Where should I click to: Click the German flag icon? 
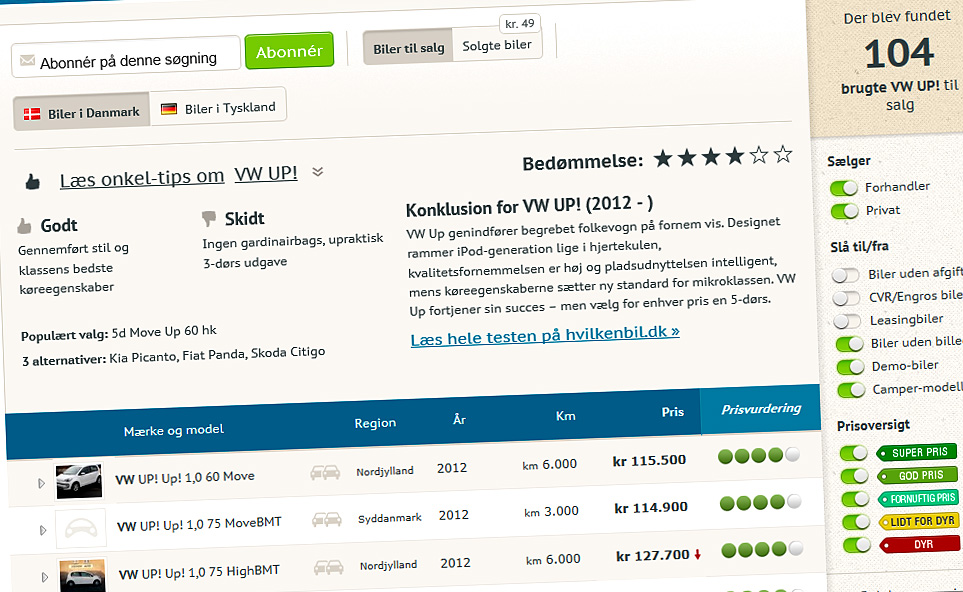[x=169, y=108]
